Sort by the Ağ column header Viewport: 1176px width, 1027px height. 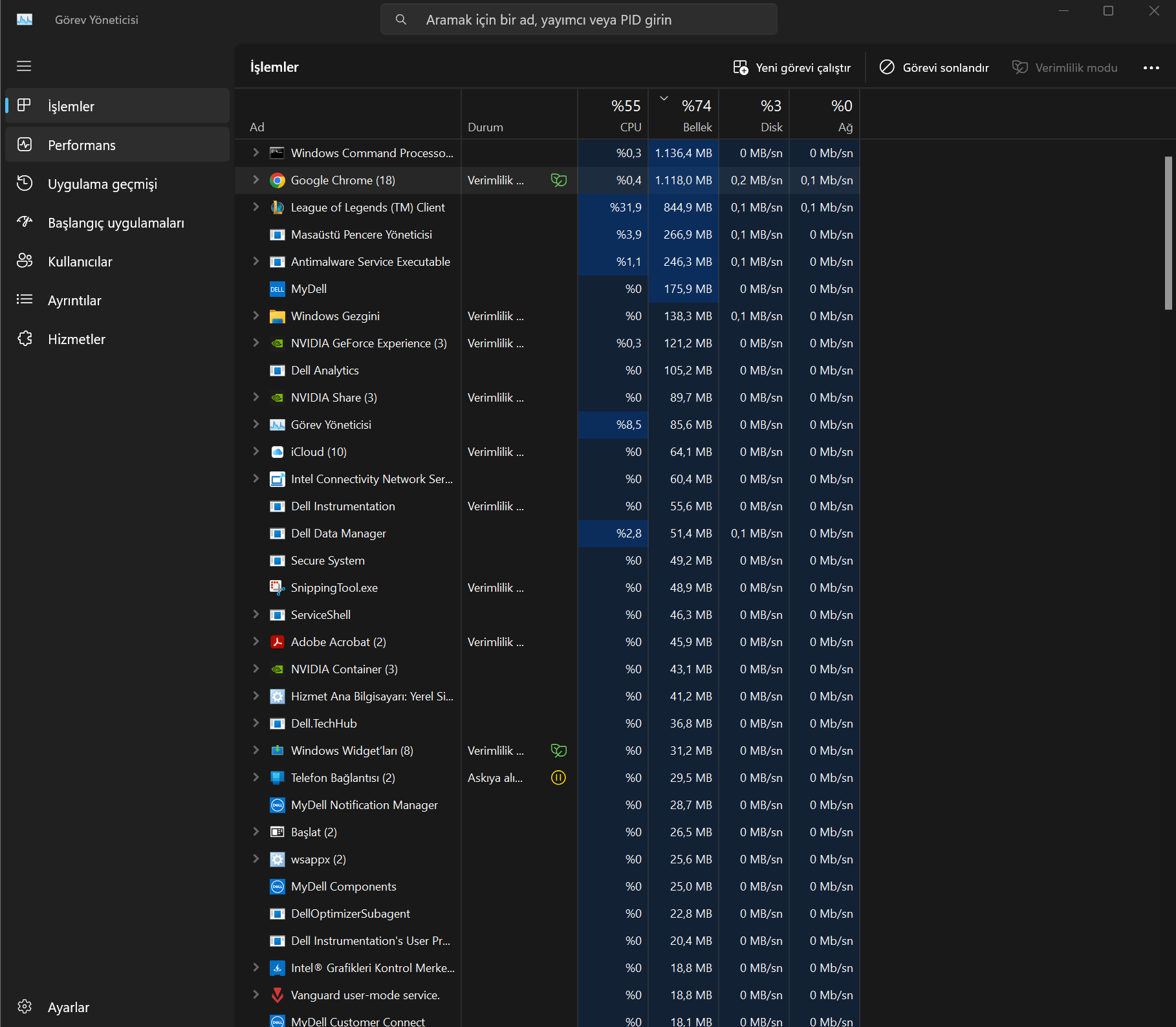tap(825, 114)
